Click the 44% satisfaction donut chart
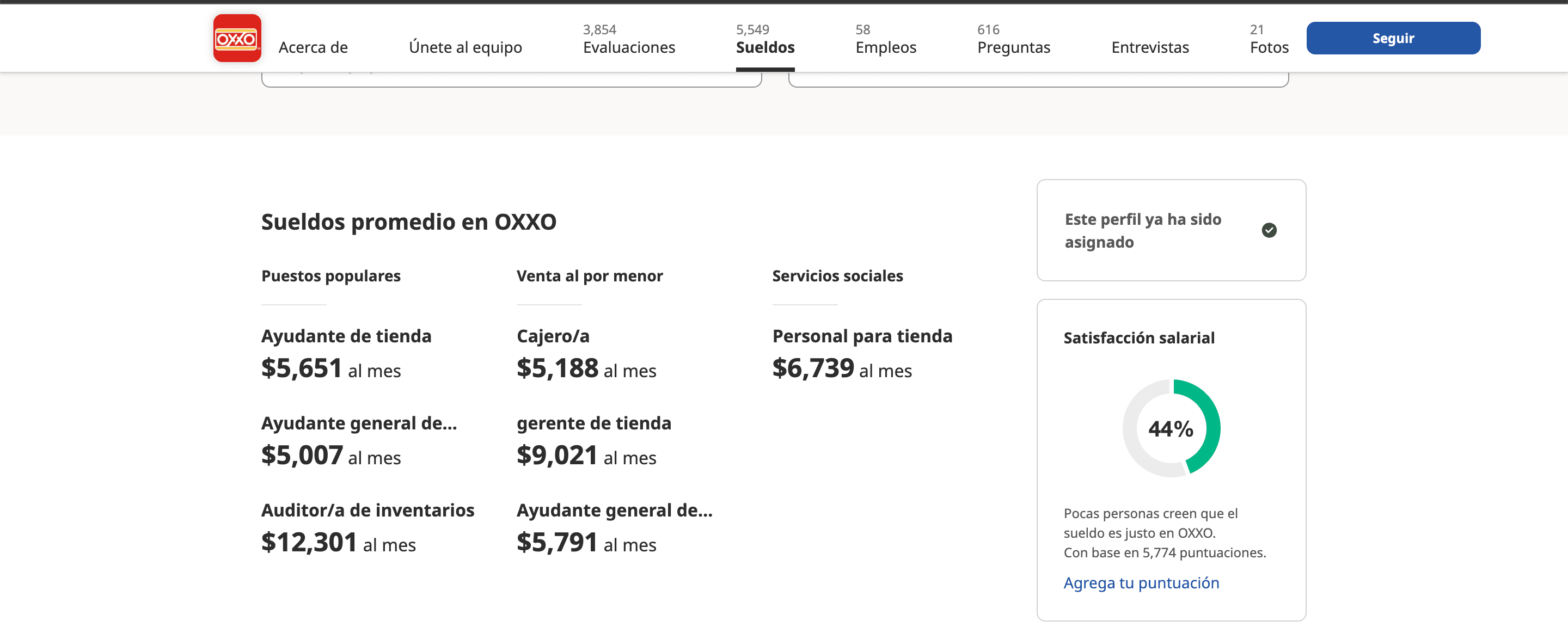 (x=1171, y=428)
